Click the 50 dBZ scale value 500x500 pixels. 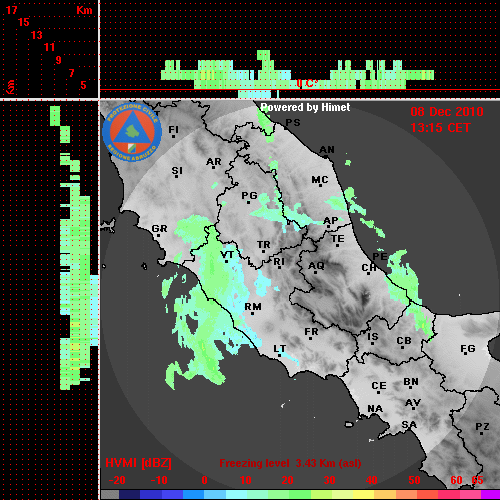414,480
